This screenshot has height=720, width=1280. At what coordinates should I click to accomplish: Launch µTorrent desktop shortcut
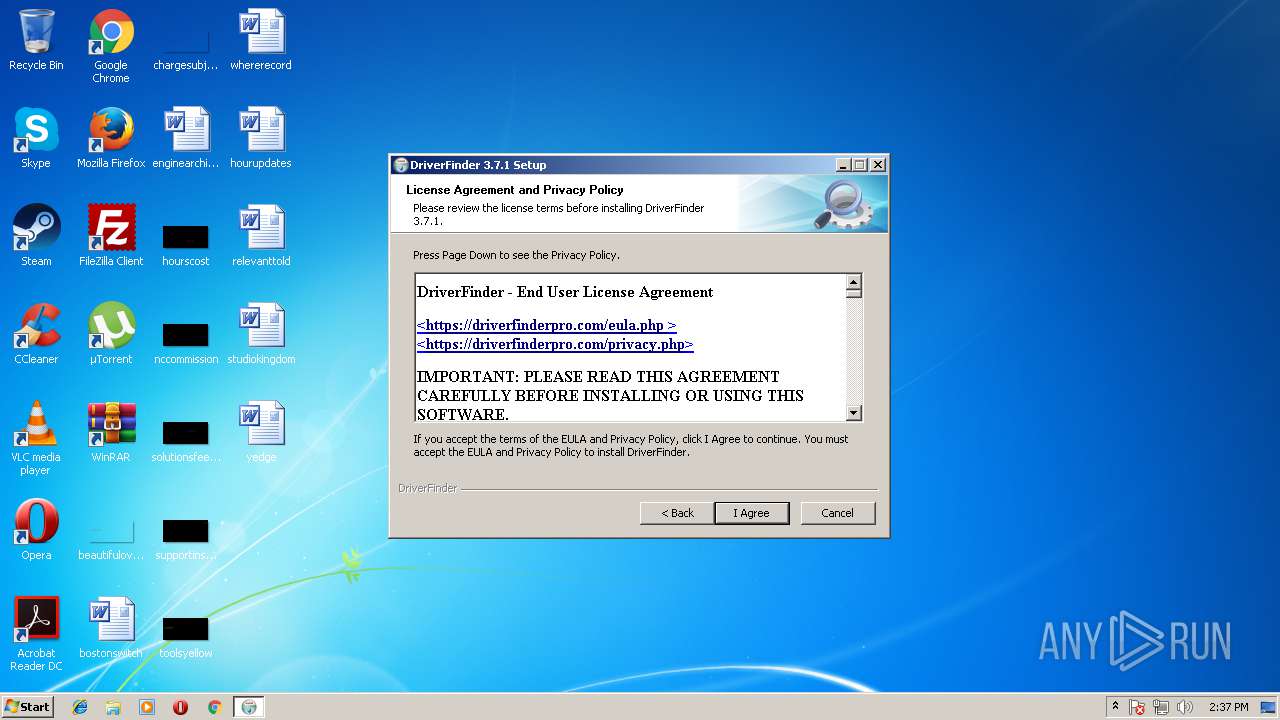tap(111, 334)
